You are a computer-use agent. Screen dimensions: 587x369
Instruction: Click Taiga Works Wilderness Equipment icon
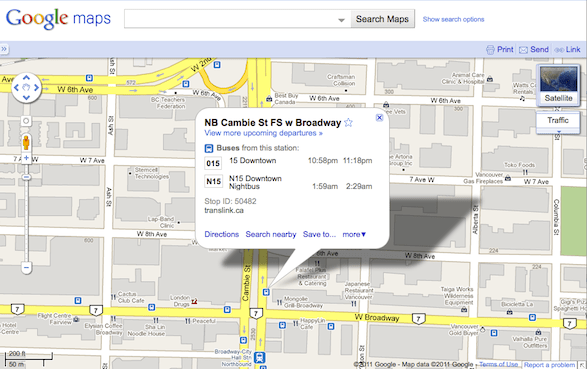click(x=464, y=309)
